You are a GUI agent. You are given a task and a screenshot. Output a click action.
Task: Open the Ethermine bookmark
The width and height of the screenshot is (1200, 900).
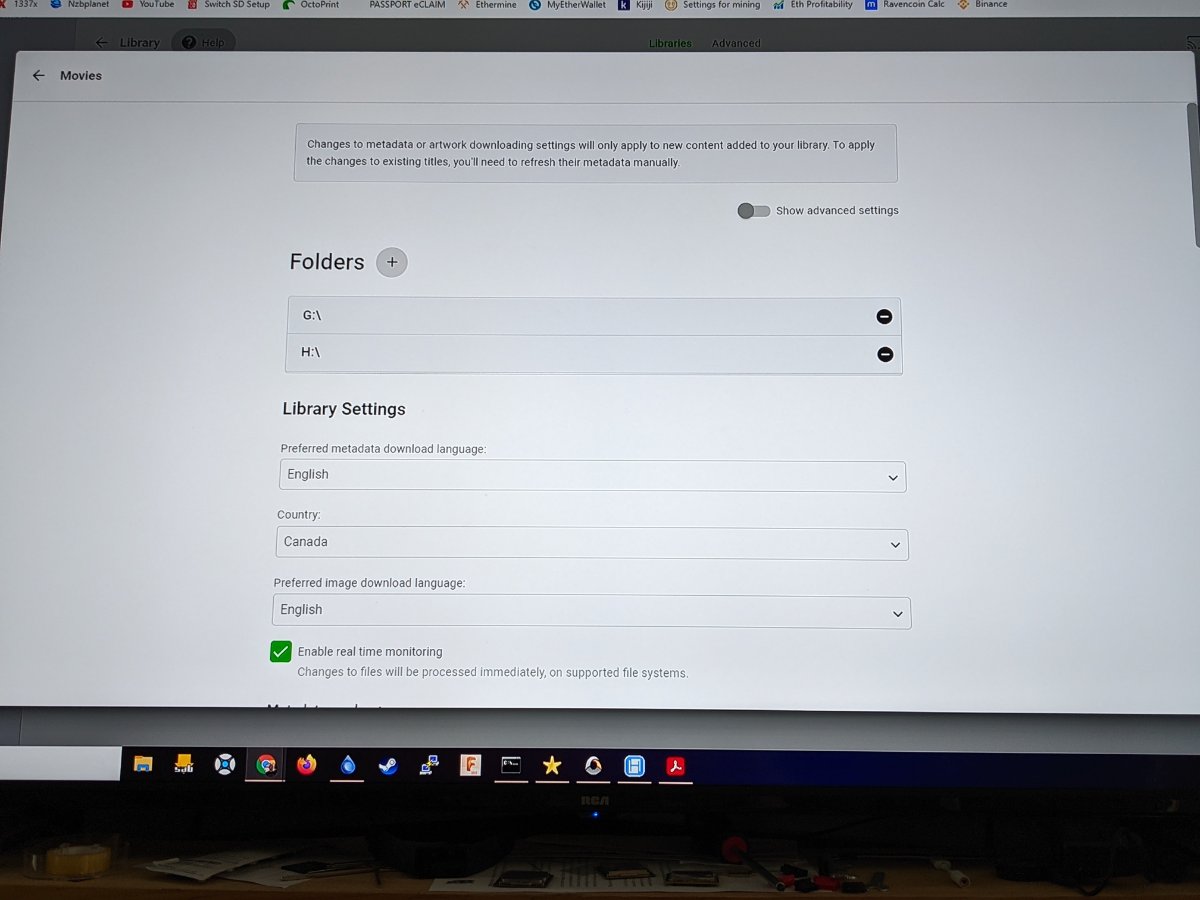point(487,5)
